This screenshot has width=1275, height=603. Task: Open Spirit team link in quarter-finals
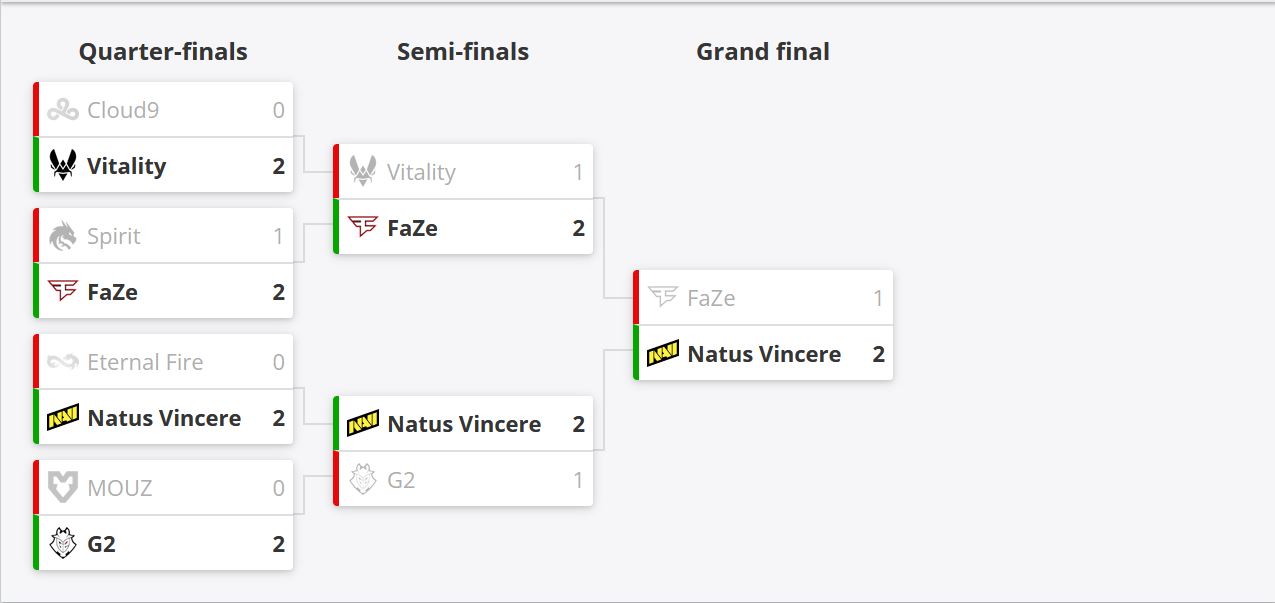(114, 236)
